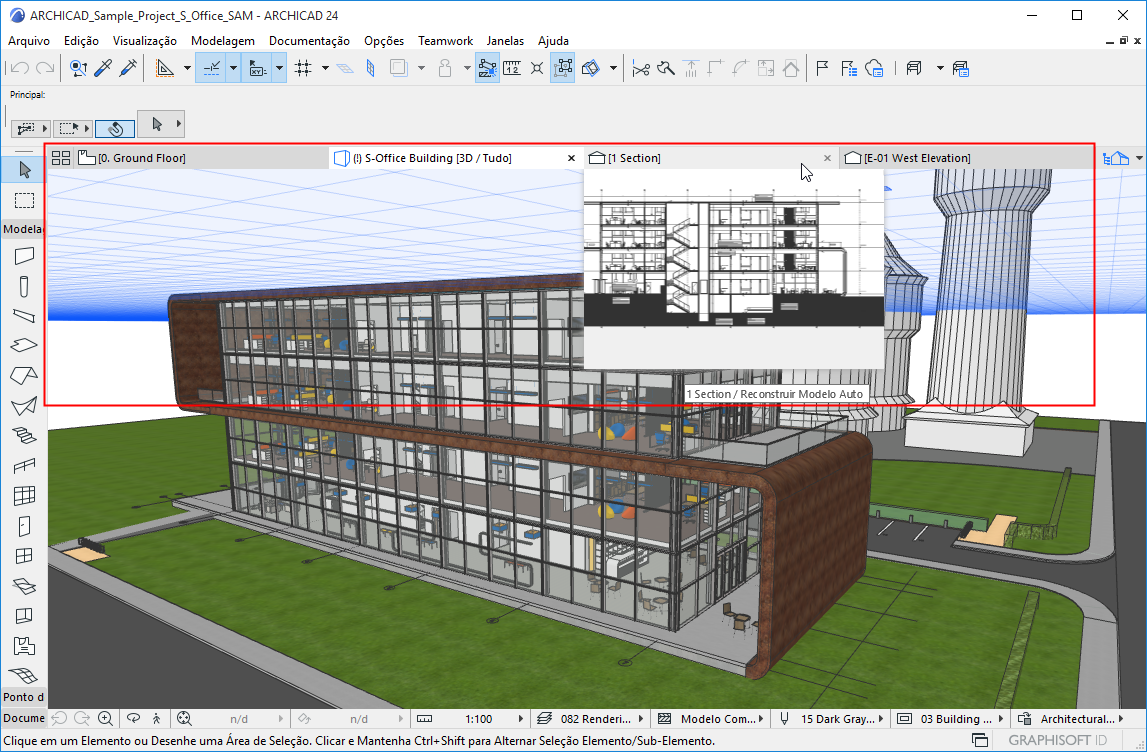This screenshot has height=752, width=1147.
Task: Click the Inject Parameters syringe icon
Action: click(128, 68)
